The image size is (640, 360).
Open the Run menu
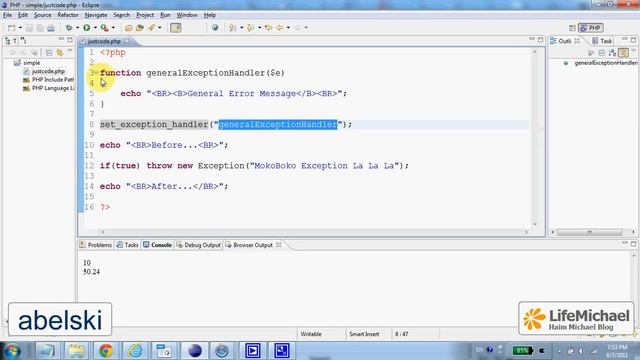165,15
